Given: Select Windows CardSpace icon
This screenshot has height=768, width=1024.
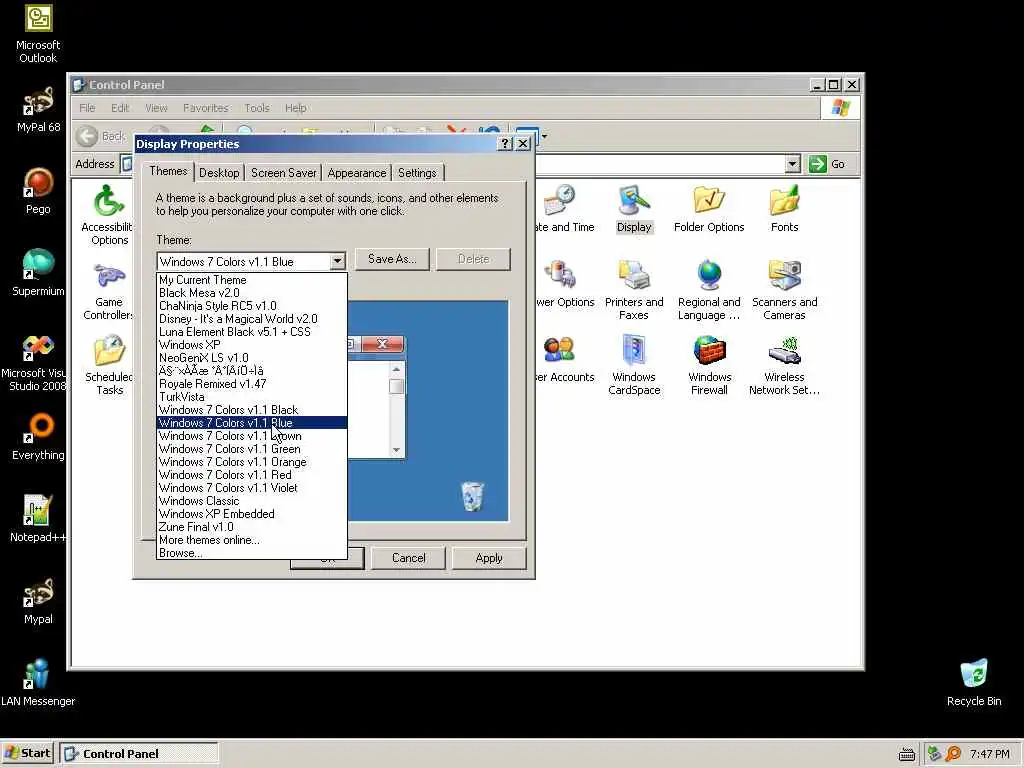Looking at the screenshot, I should [x=634, y=366].
